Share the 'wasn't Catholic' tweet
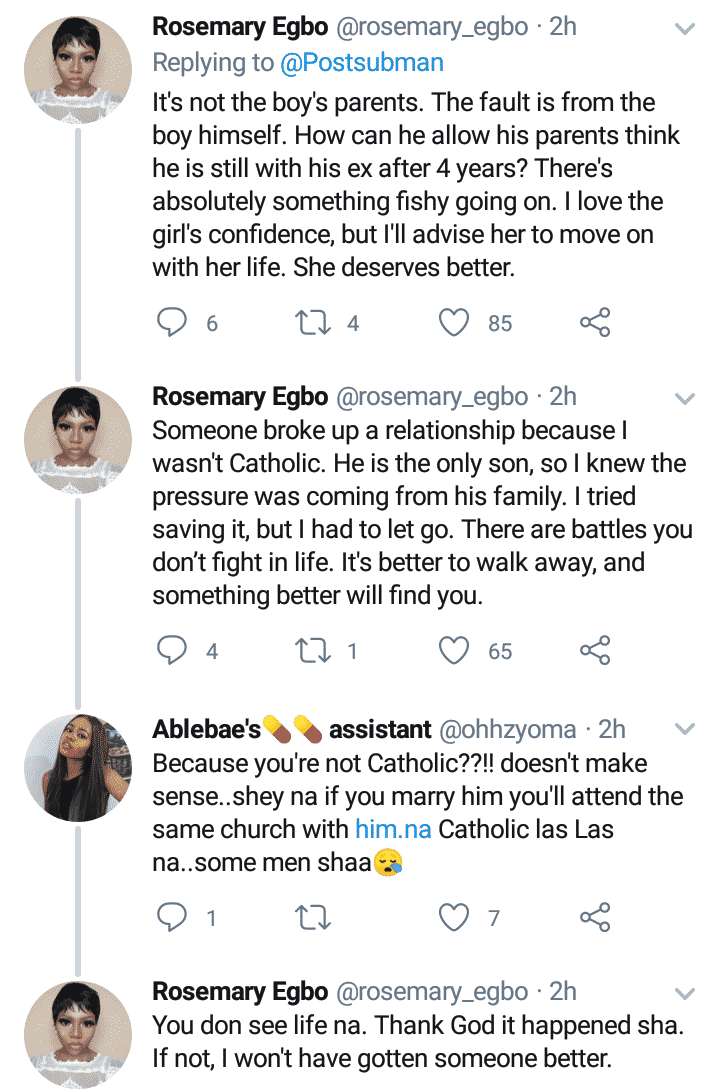The image size is (720, 1091). (x=595, y=651)
